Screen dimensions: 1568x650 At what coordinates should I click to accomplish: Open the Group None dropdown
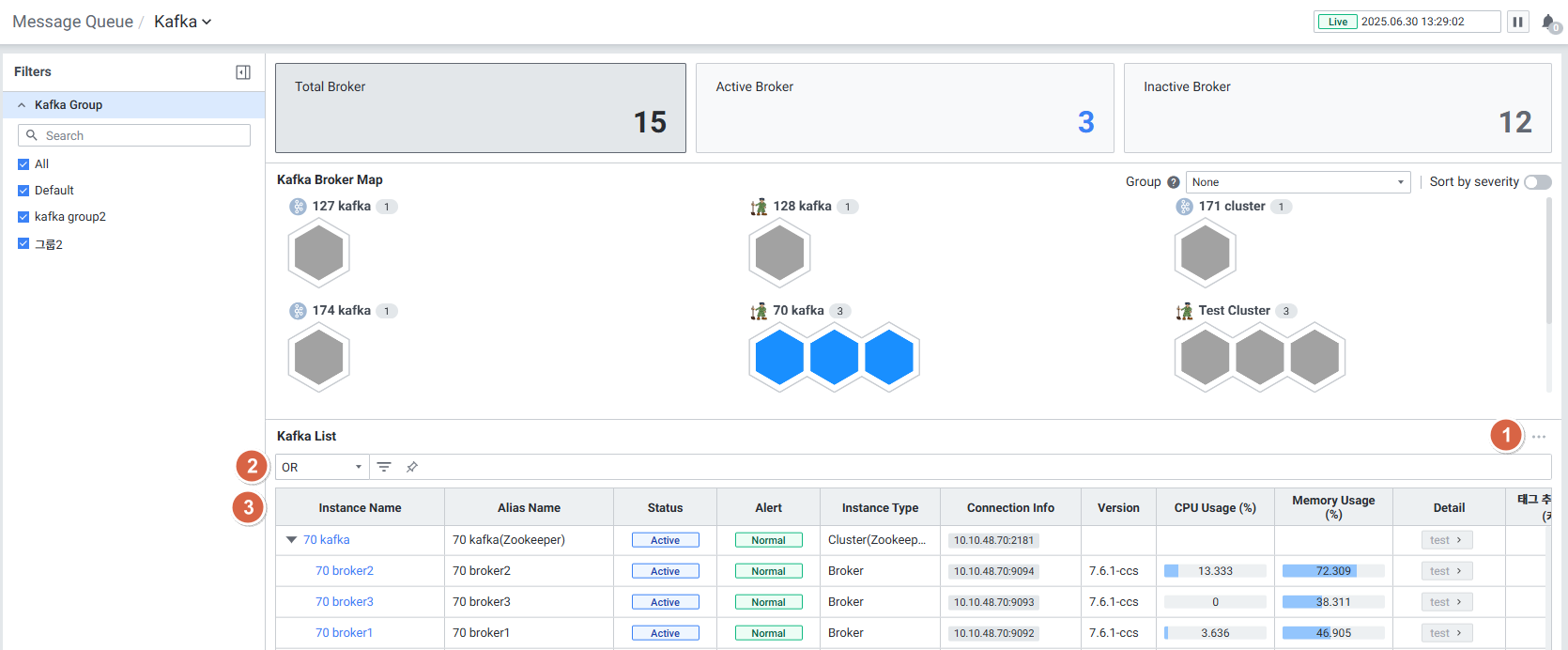click(x=1298, y=182)
